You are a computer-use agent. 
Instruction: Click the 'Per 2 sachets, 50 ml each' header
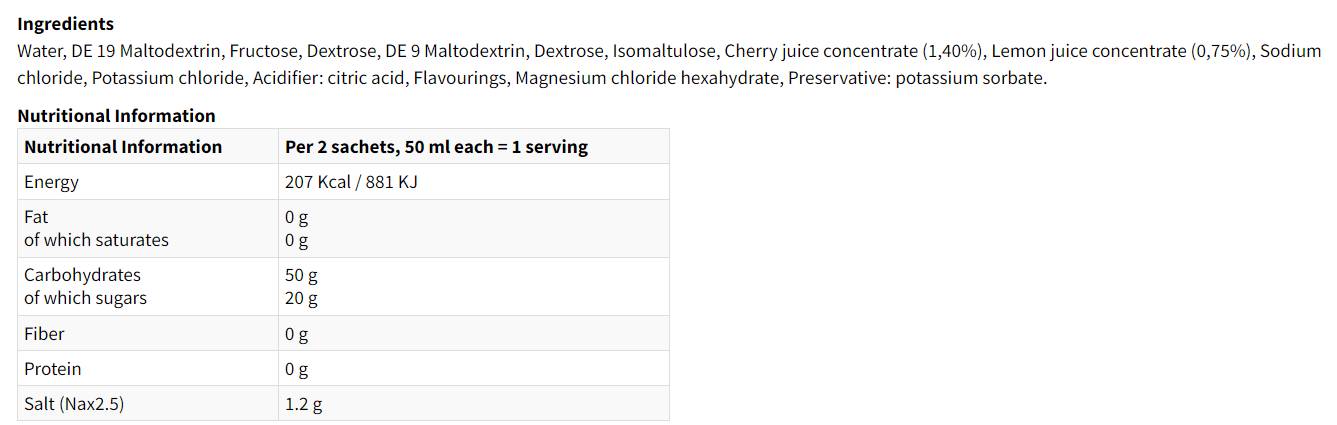point(436,147)
